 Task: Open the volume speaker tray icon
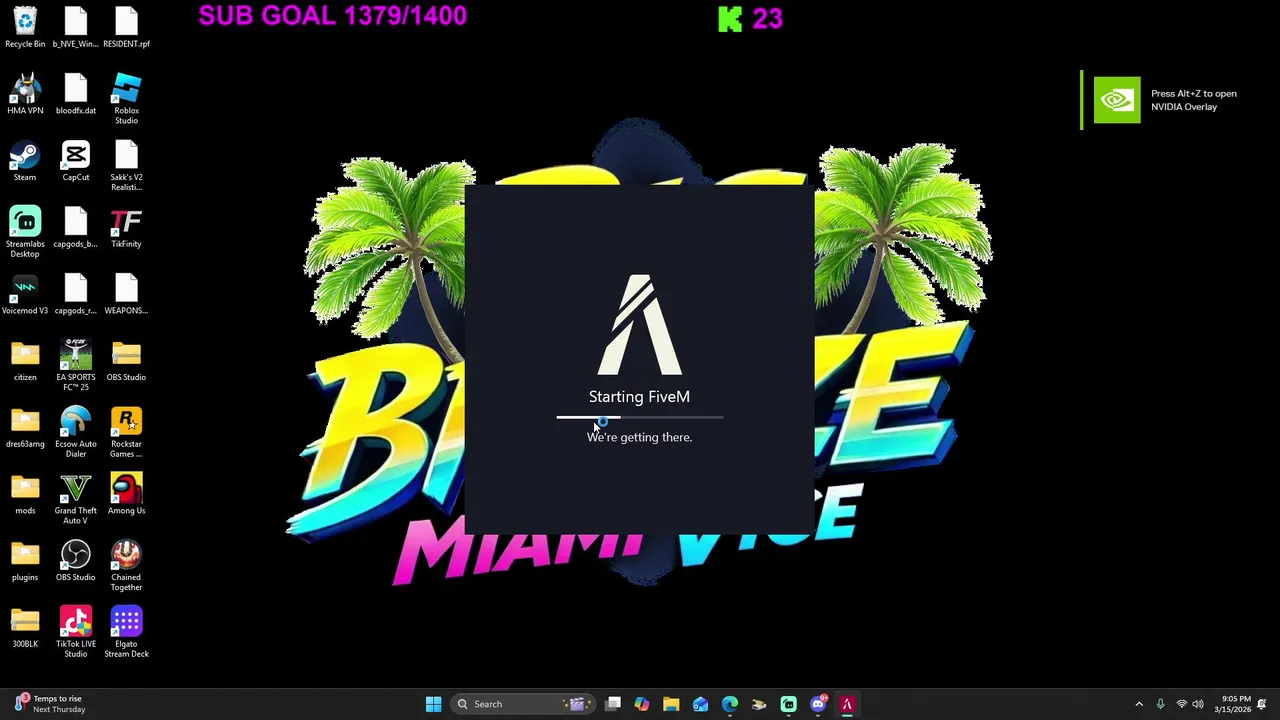(x=1198, y=704)
